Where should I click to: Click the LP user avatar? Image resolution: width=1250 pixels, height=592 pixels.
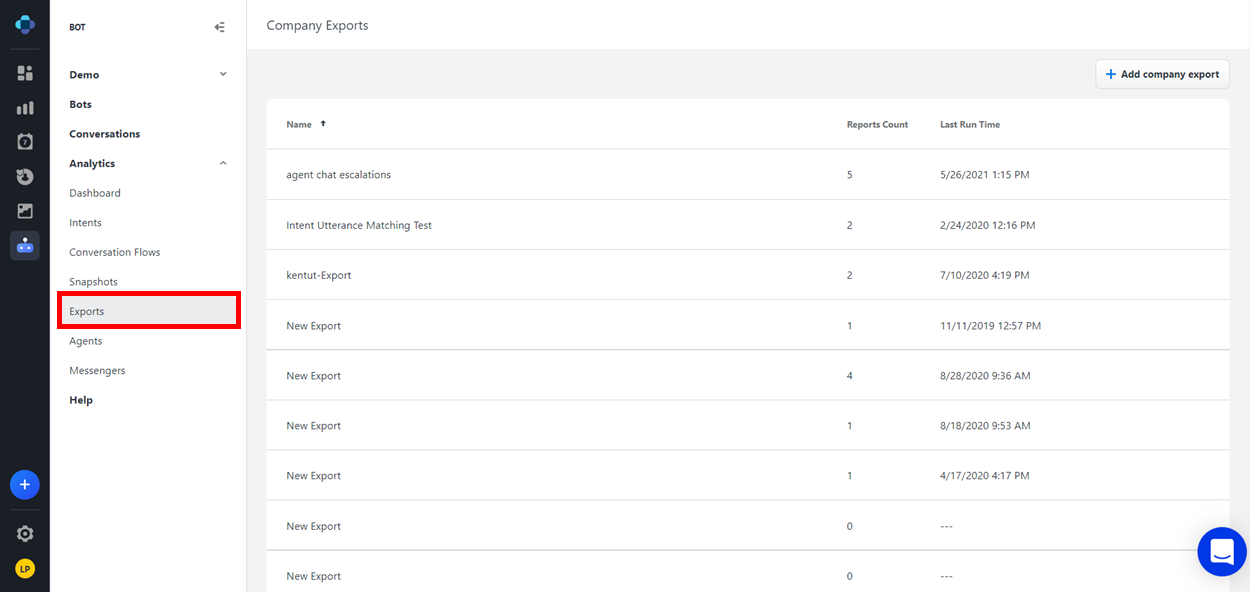coord(25,569)
